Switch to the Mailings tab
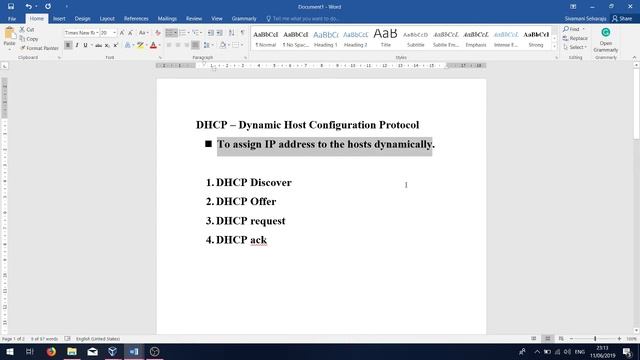 [167, 19]
